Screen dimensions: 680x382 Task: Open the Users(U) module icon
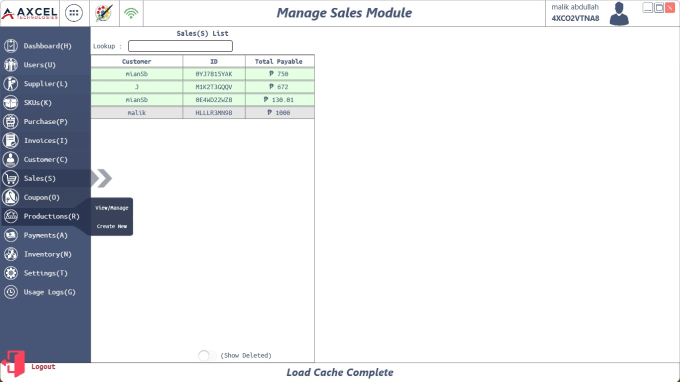pyautogui.click(x=11, y=65)
